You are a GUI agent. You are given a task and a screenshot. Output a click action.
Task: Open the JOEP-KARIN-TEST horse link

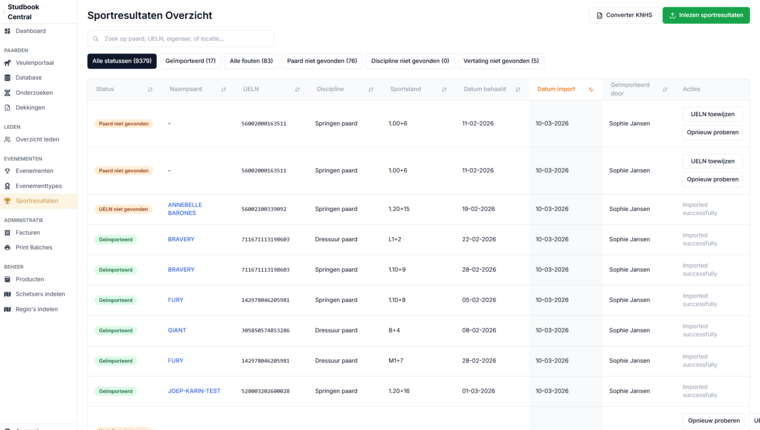point(194,391)
